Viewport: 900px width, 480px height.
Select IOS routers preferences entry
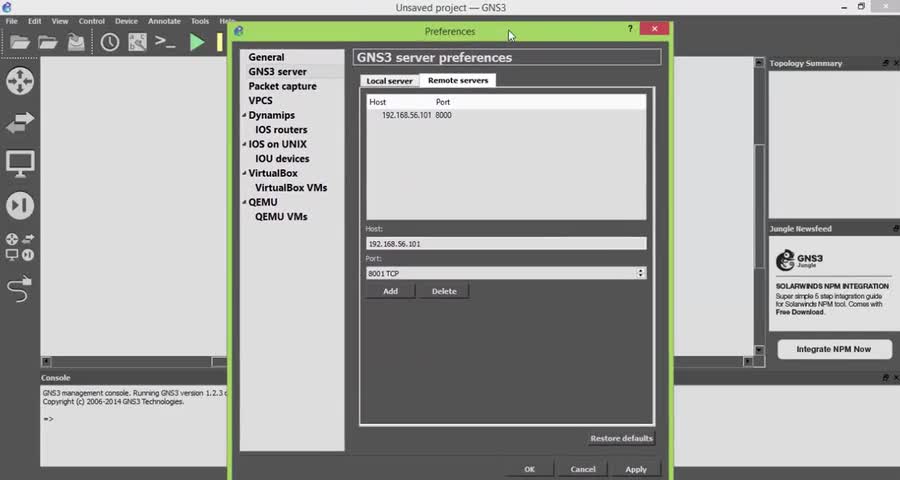pos(281,130)
